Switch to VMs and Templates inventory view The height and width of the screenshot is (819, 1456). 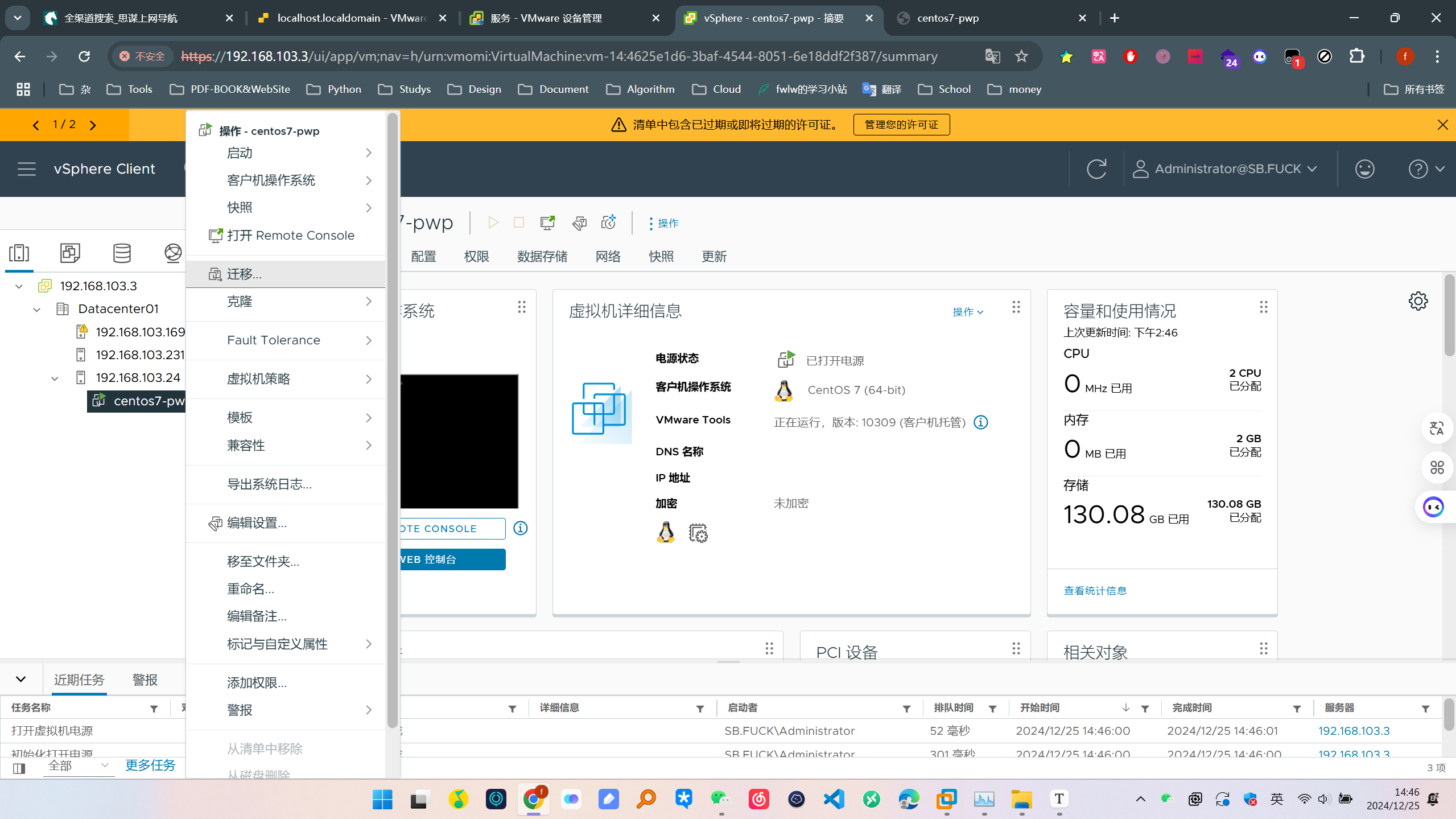point(70,253)
